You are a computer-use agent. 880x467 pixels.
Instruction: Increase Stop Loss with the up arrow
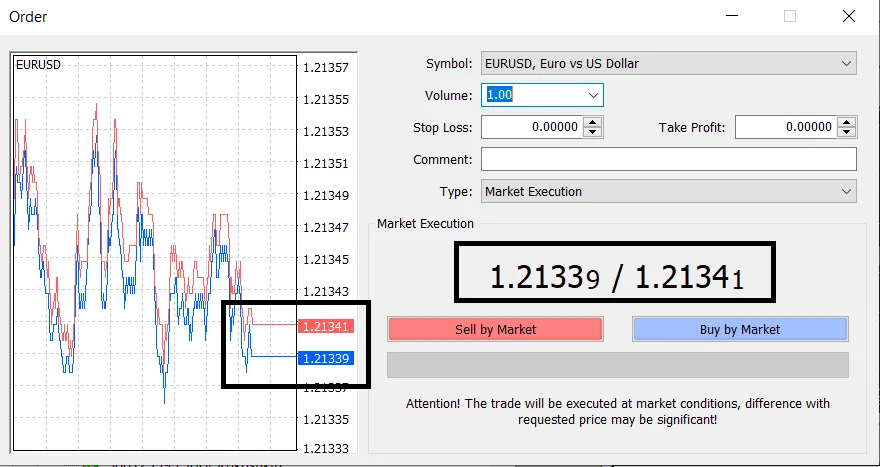[592, 123]
